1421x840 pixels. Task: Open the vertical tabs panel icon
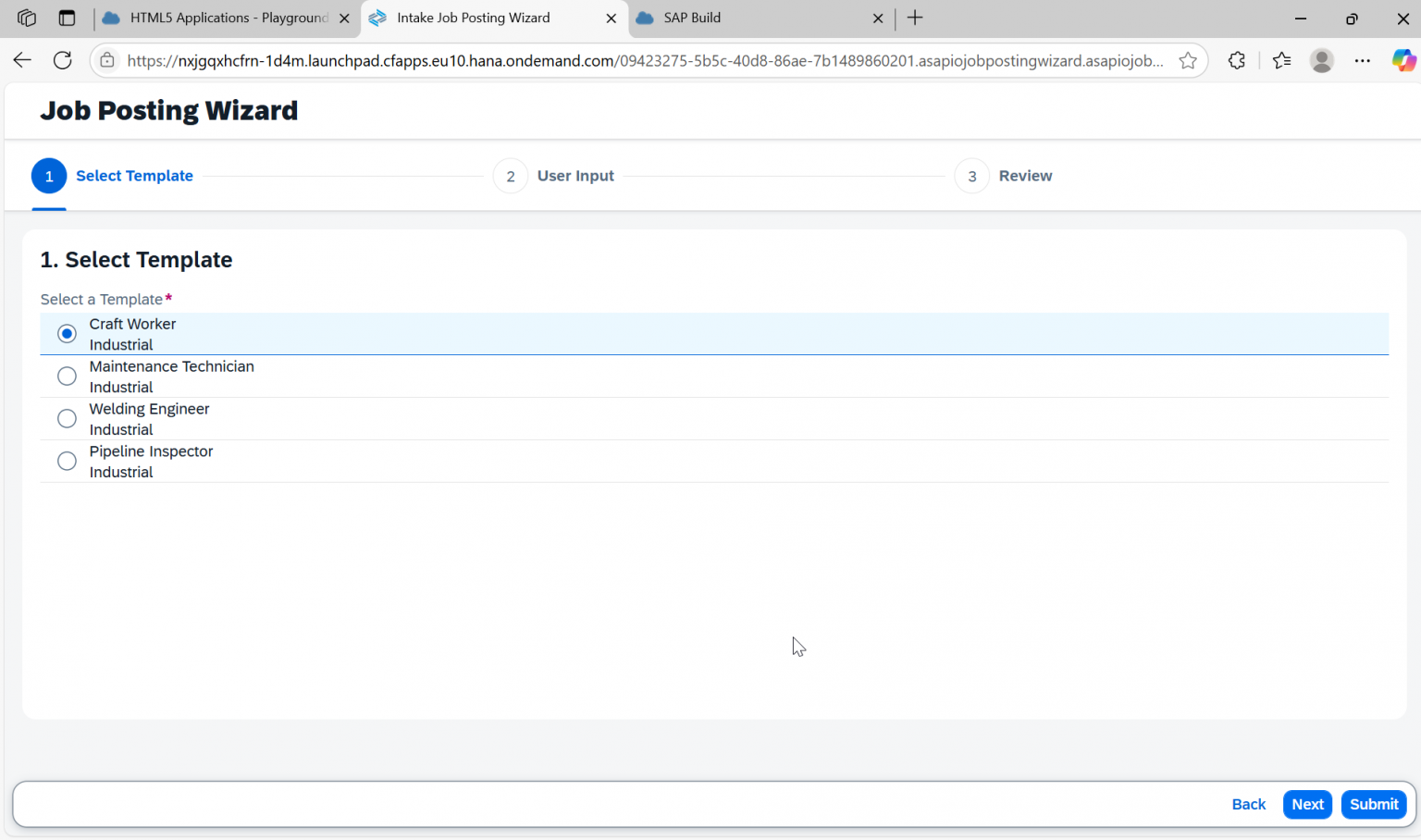coord(67,18)
